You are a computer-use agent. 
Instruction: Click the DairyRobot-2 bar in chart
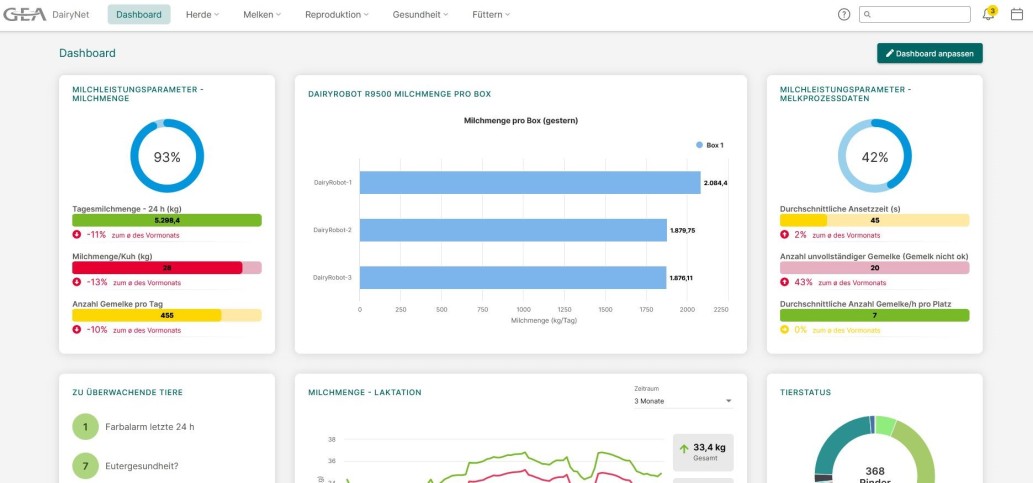513,230
